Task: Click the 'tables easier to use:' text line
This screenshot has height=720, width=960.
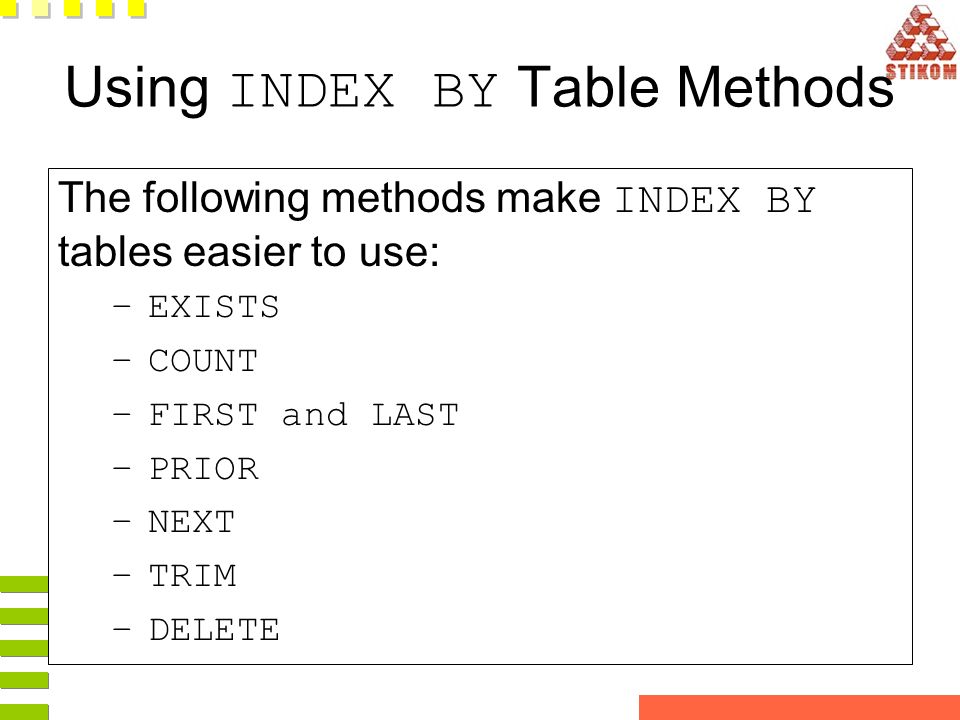Action: pos(249,252)
